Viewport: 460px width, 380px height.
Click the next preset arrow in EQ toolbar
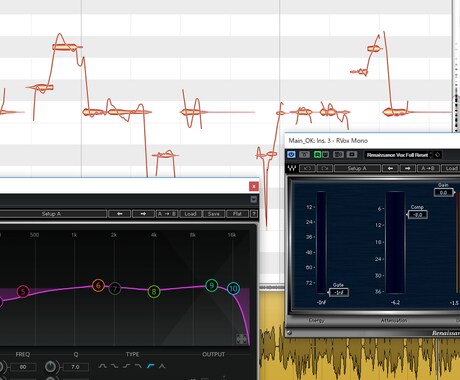coord(143,214)
